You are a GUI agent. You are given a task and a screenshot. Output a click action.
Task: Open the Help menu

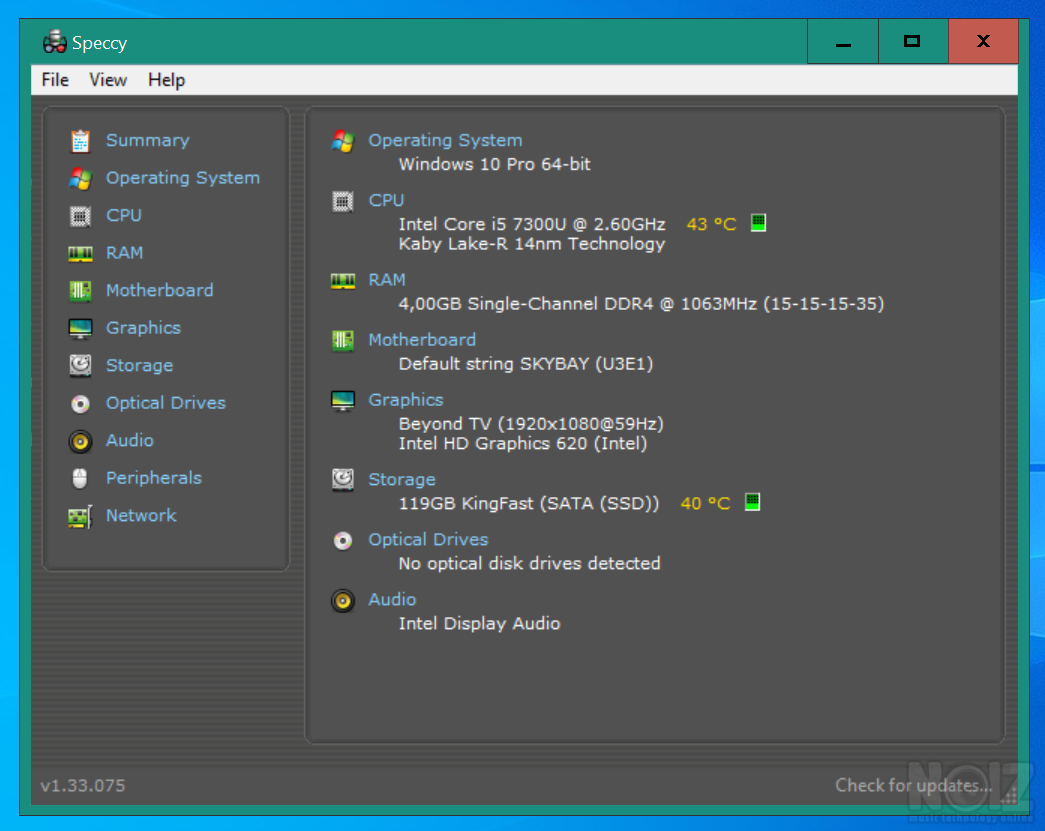point(166,80)
